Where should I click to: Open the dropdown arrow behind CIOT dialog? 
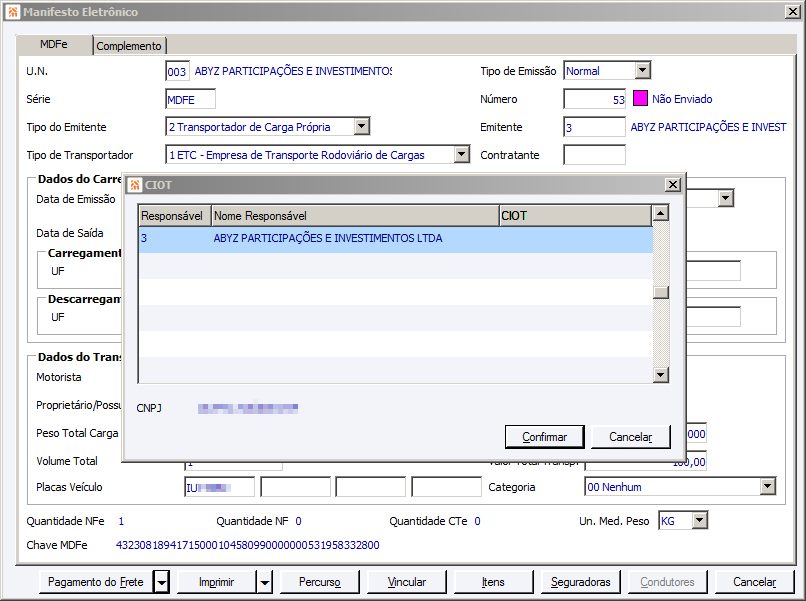(725, 198)
